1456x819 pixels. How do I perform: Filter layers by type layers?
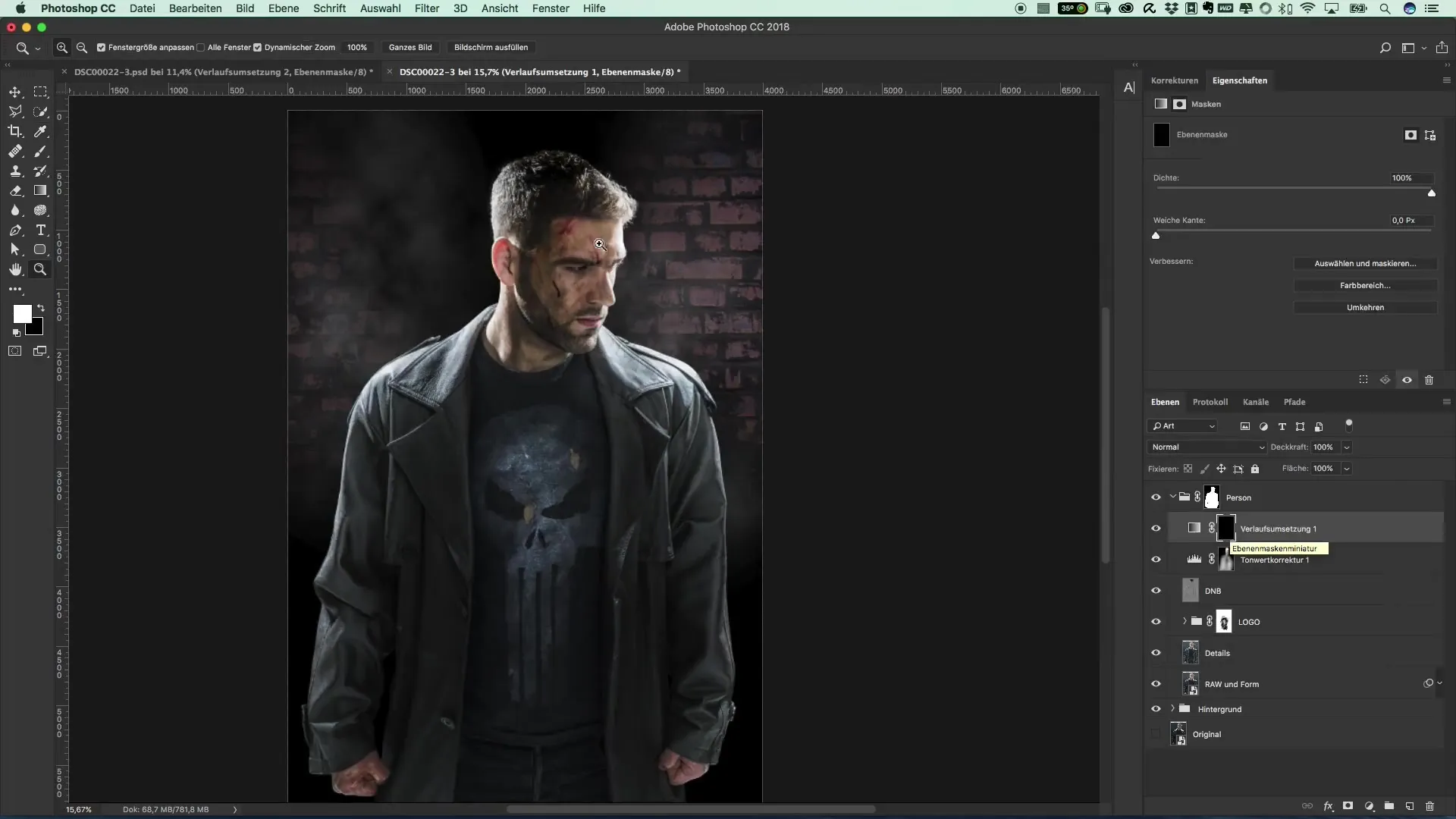pyautogui.click(x=1282, y=426)
